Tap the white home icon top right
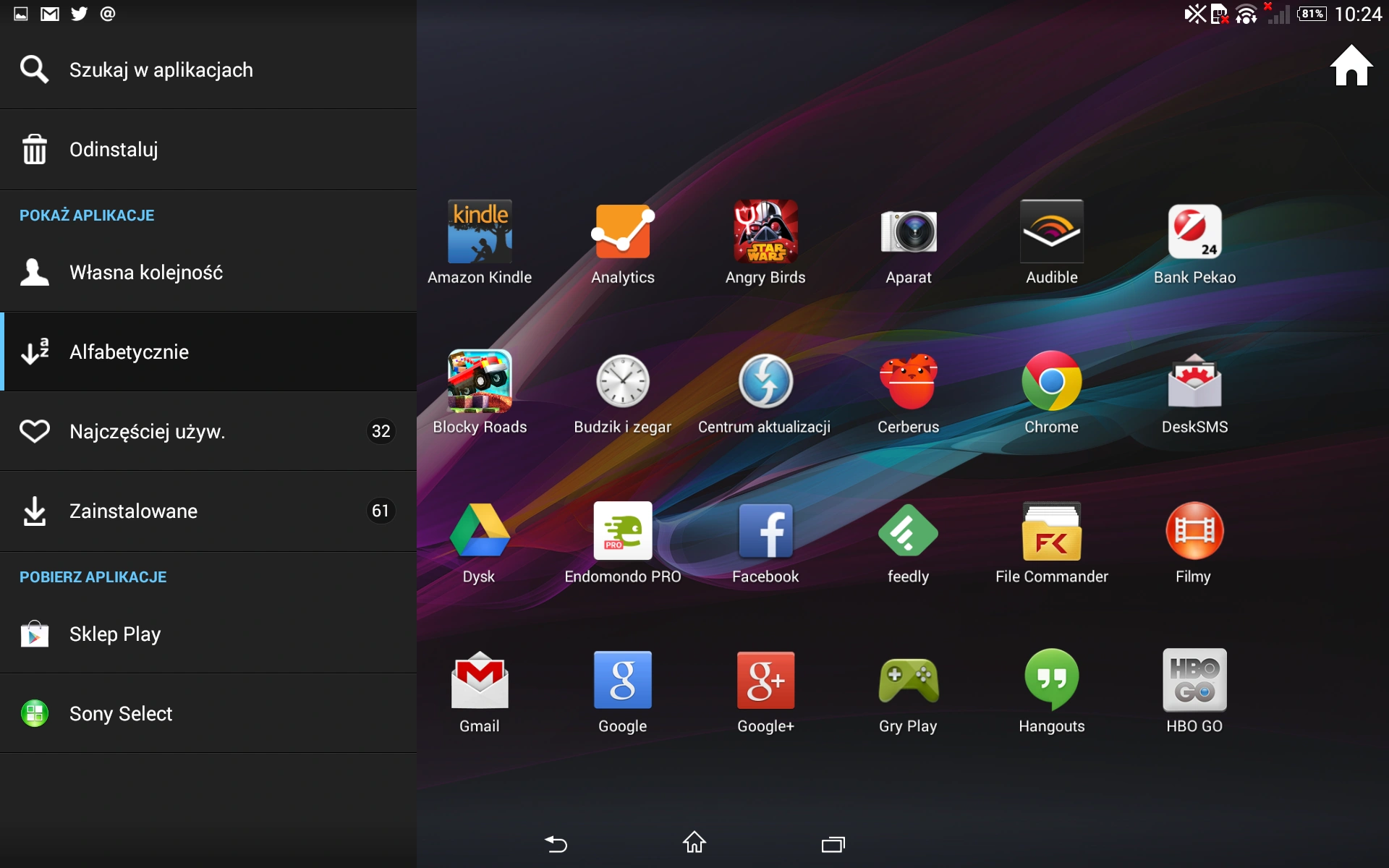This screenshot has height=868, width=1389. click(1351, 66)
